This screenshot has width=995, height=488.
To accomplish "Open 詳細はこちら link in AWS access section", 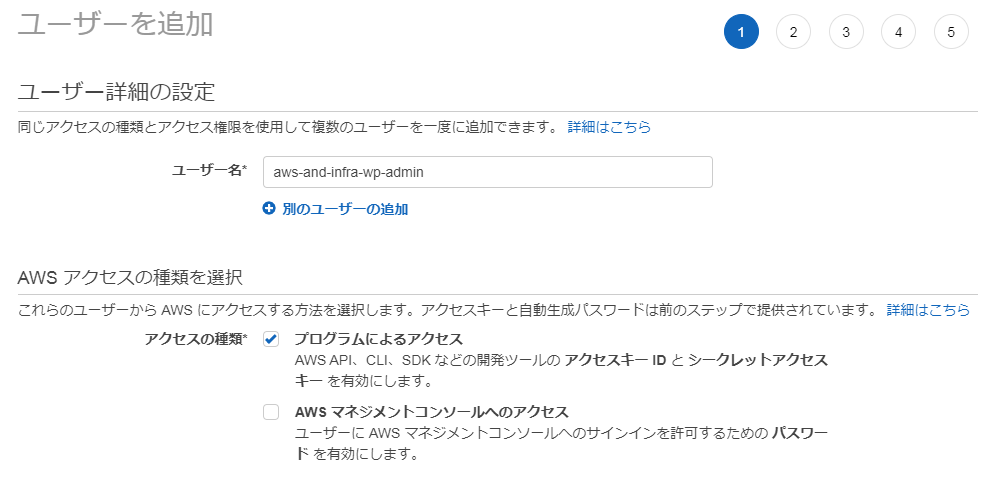I will tap(928, 309).
